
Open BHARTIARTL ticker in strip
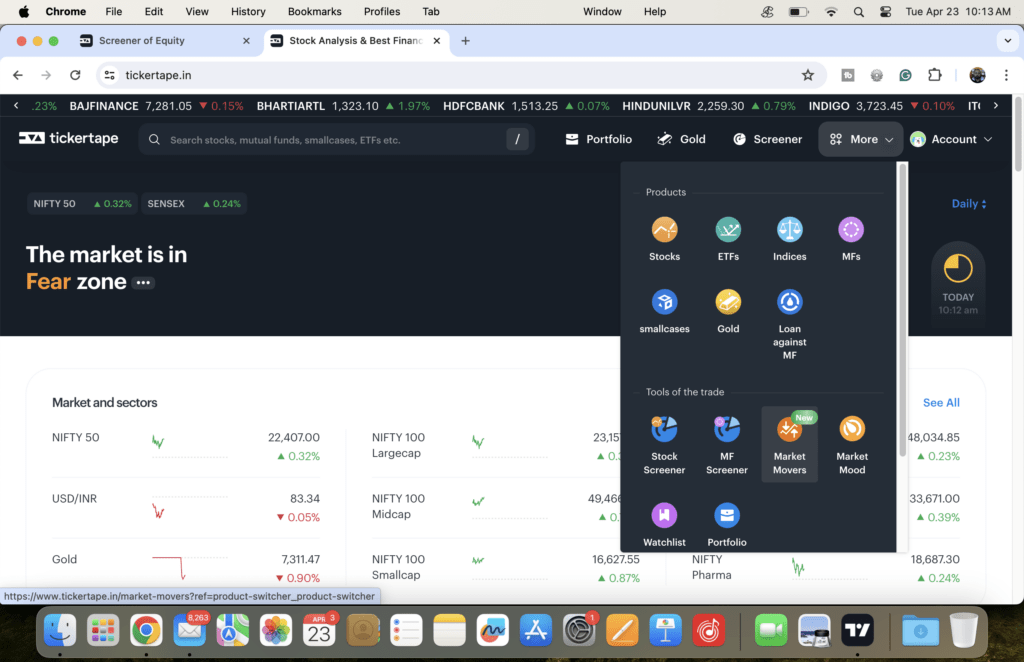click(343, 106)
